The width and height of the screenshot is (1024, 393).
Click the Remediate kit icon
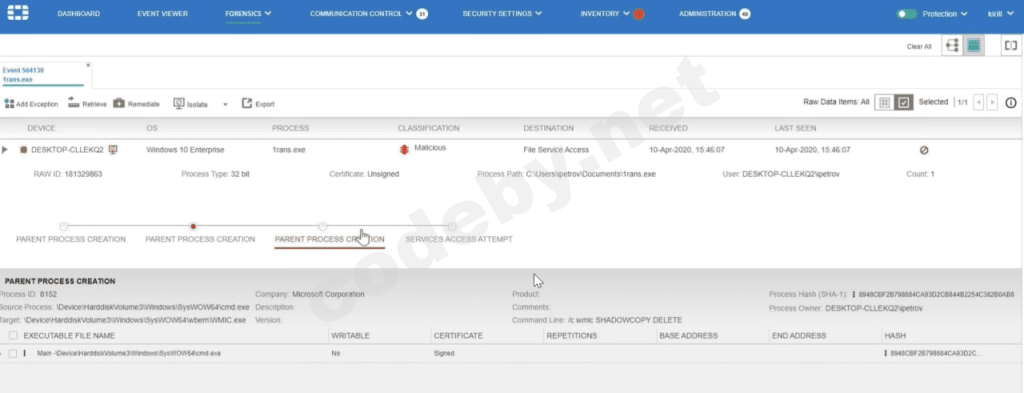click(x=119, y=103)
